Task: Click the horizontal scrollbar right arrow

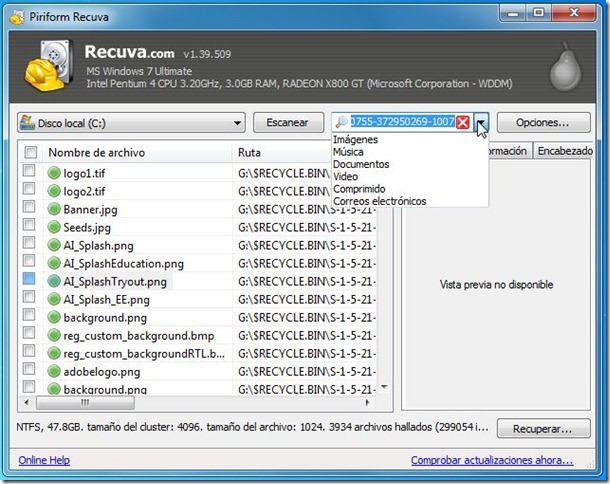Action: 367,402
